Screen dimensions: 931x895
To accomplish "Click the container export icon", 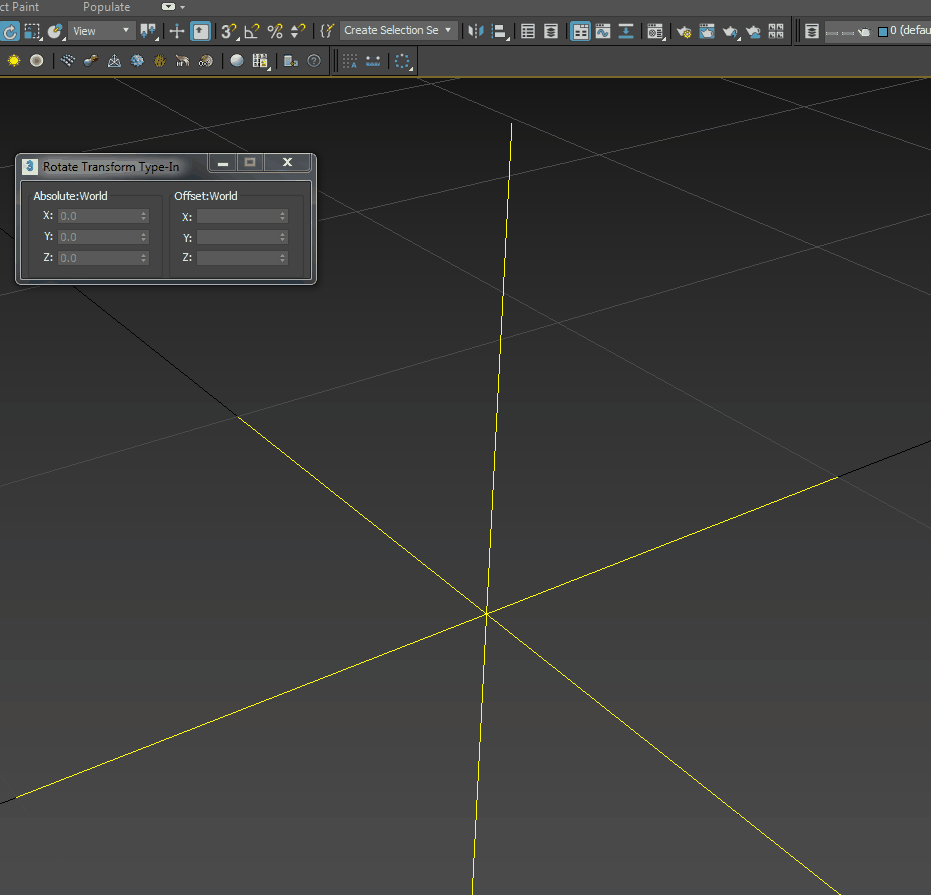I will [x=290, y=61].
